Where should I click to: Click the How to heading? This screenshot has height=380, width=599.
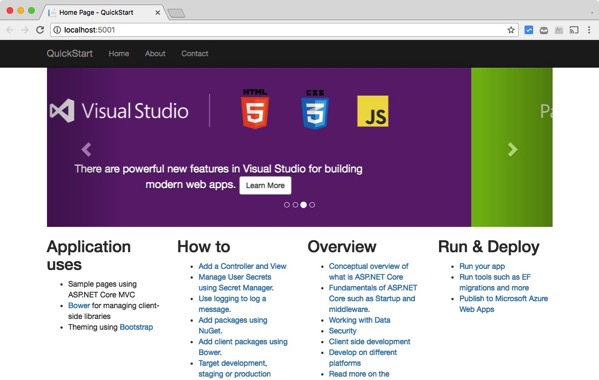tap(204, 247)
